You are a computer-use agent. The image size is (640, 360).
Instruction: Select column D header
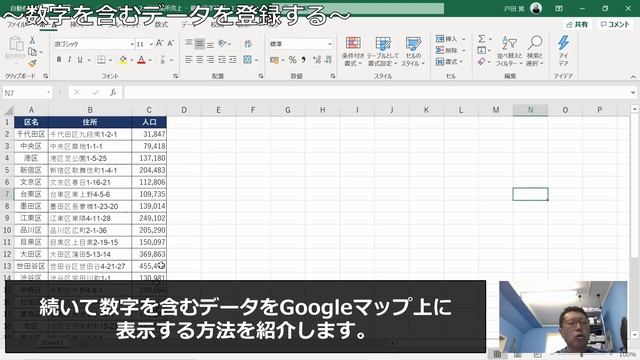[184, 110]
